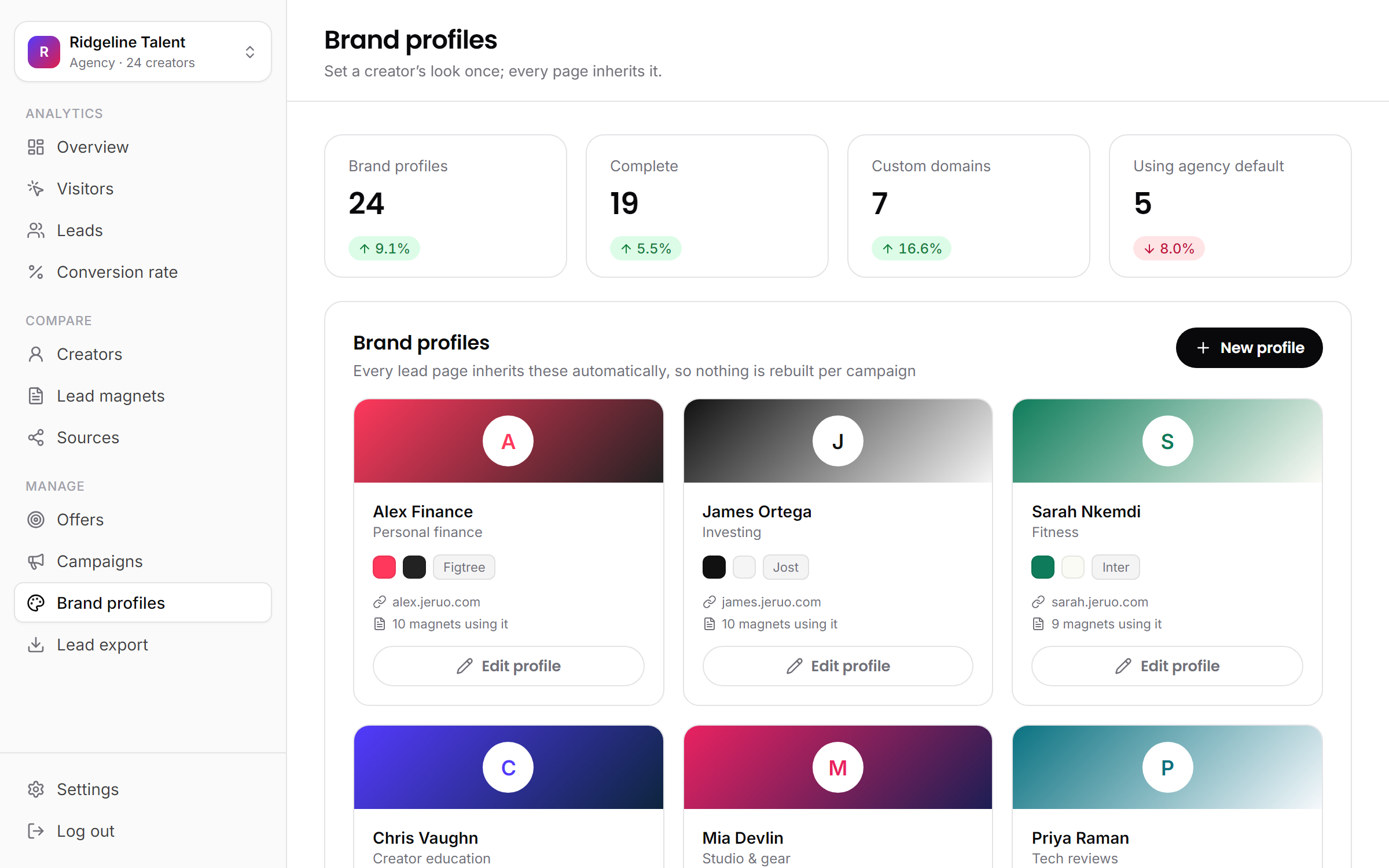This screenshot has height=868, width=1389.
Task: Go to Lead magnets comparison
Action: (143, 396)
